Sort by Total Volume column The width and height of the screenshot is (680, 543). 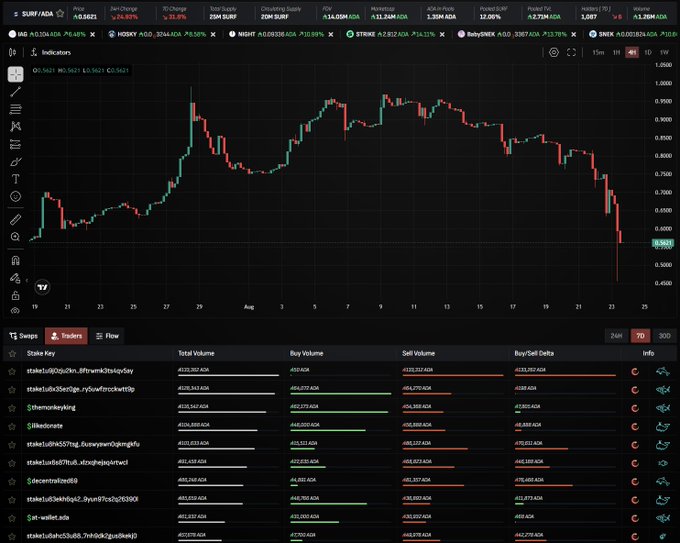click(196, 353)
